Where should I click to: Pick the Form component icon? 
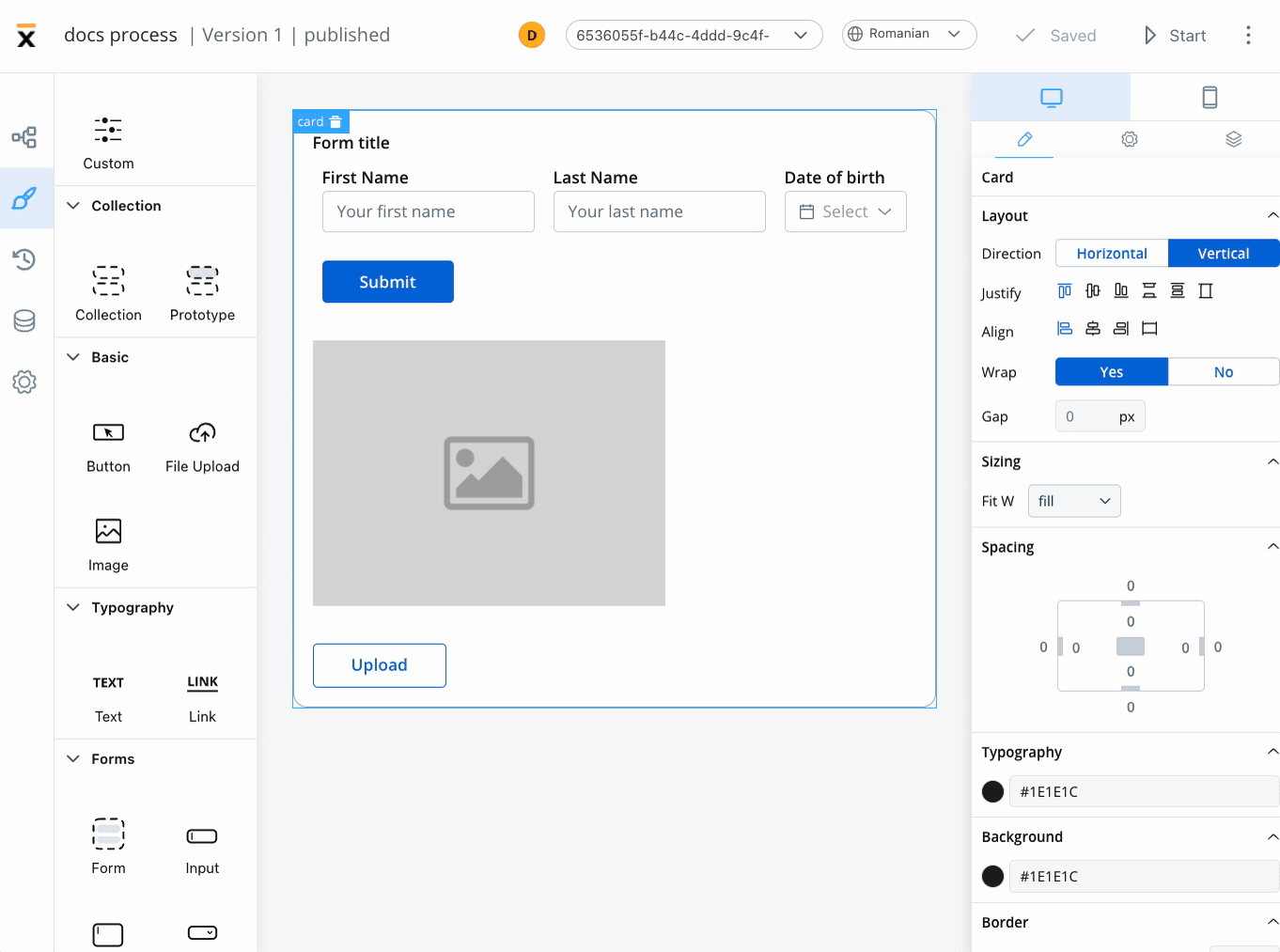click(108, 834)
